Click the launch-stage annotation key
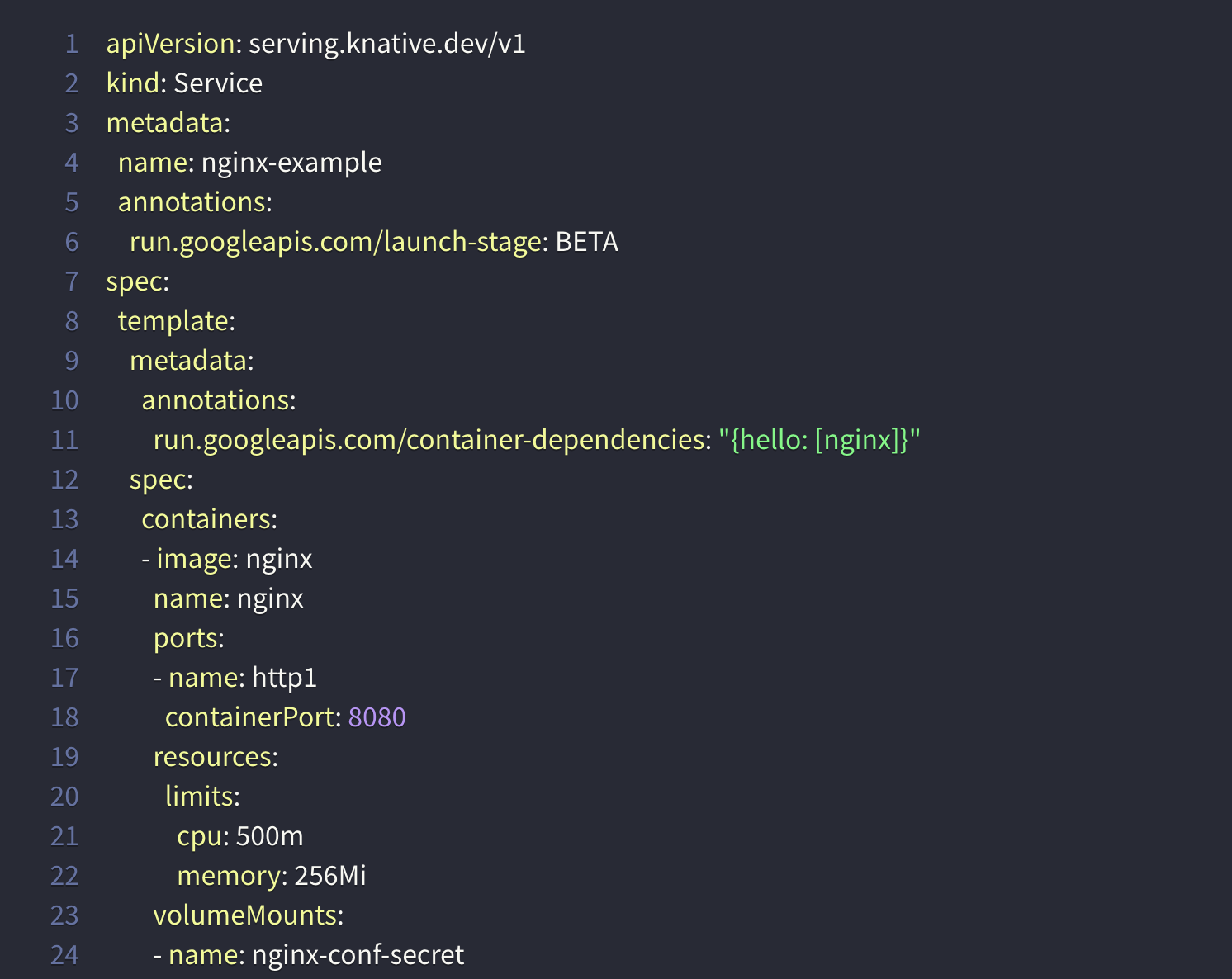Image resolution: width=1232 pixels, height=979 pixels. point(334,242)
